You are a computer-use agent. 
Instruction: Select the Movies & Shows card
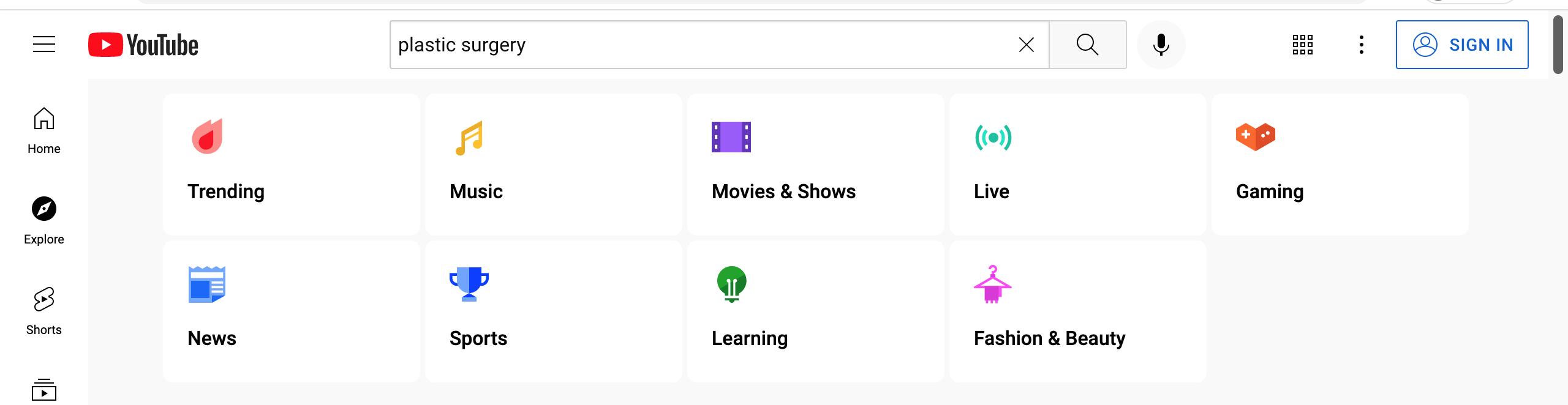[816, 165]
